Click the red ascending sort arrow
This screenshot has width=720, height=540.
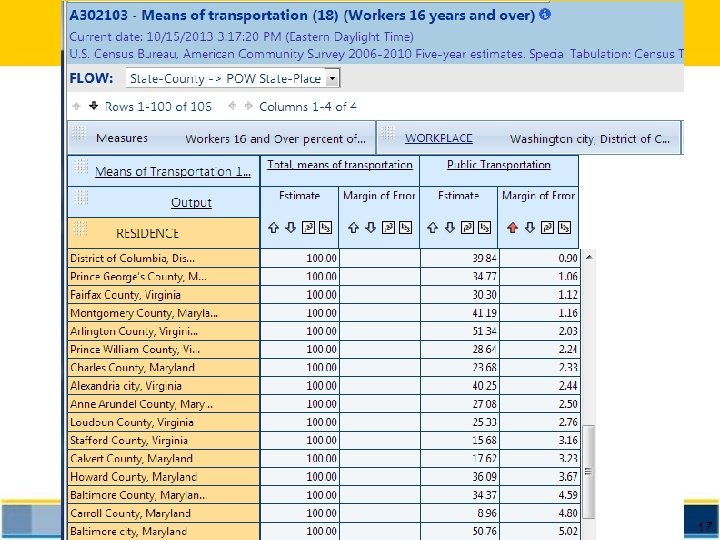[512, 228]
